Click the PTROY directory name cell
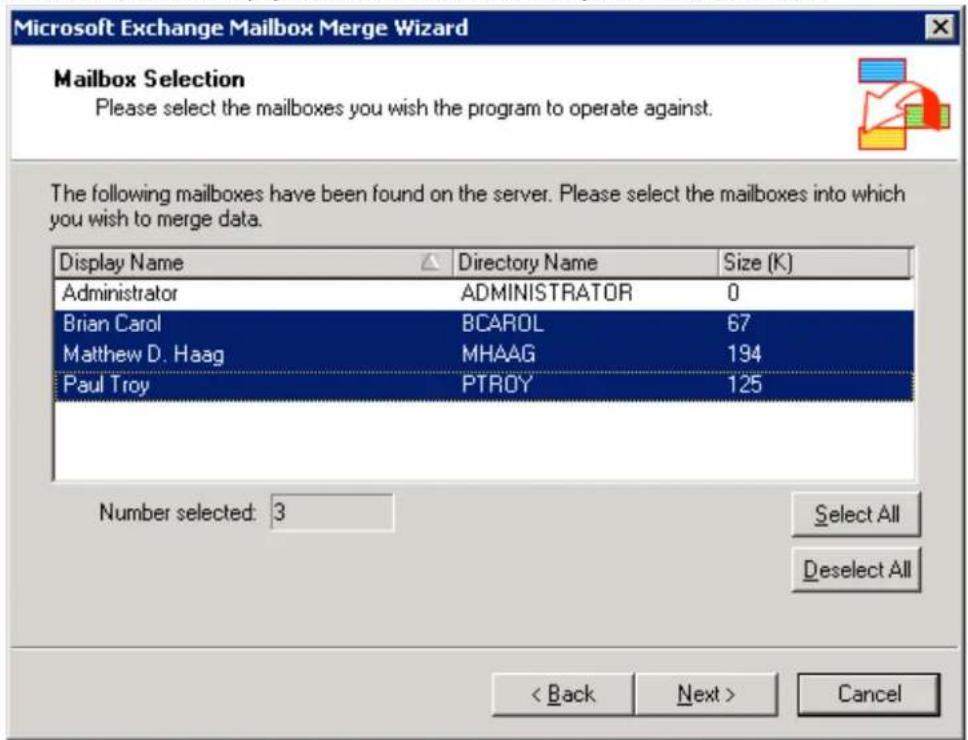 click(x=497, y=385)
